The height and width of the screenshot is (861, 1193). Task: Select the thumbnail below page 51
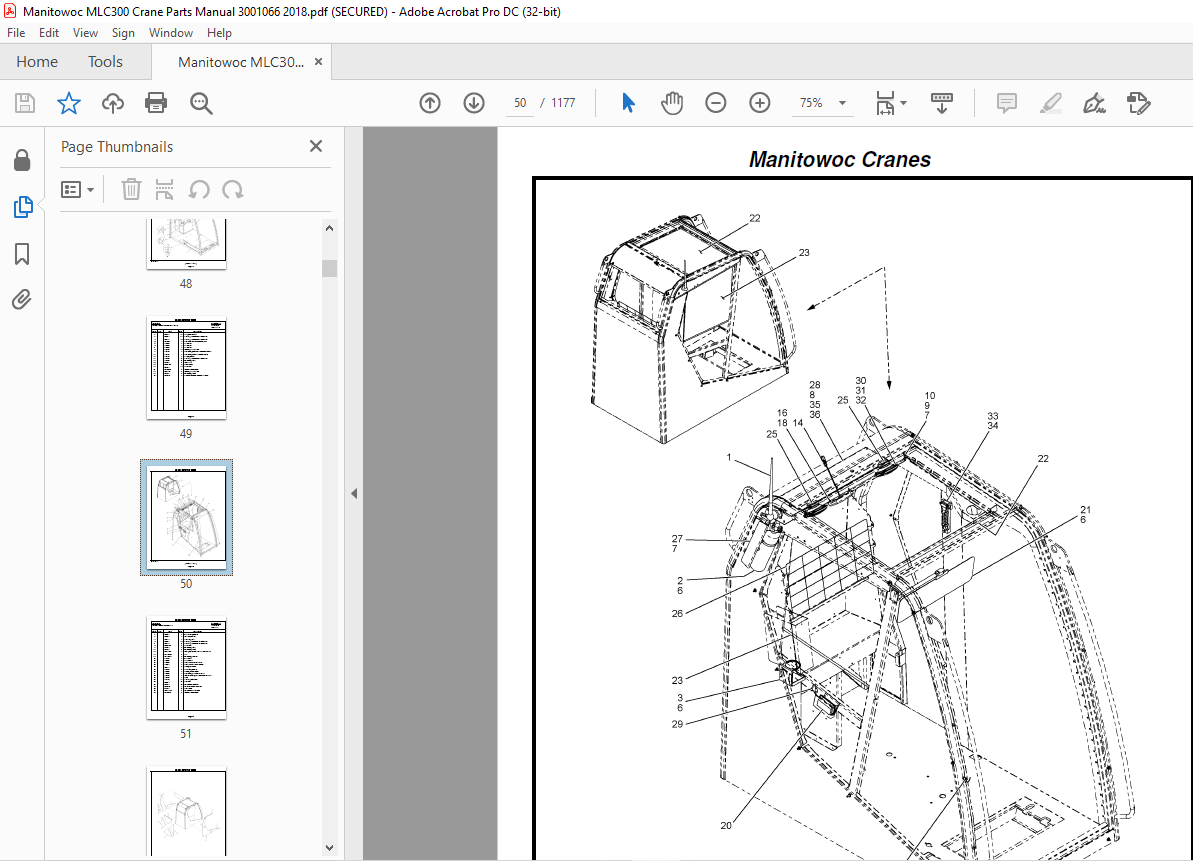(186, 812)
